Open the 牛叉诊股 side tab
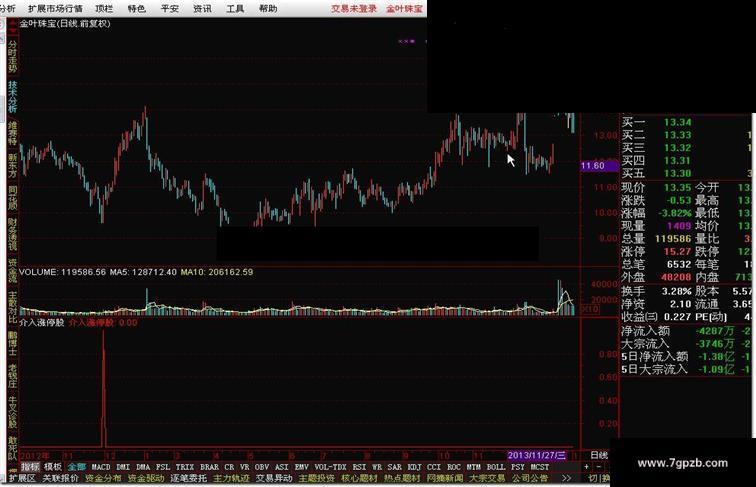 click(13, 413)
